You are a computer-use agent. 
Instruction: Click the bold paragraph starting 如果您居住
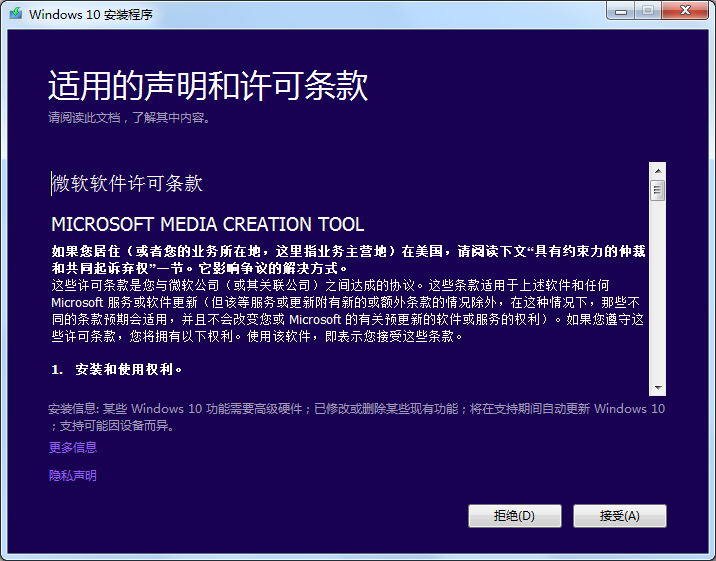pos(348,259)
